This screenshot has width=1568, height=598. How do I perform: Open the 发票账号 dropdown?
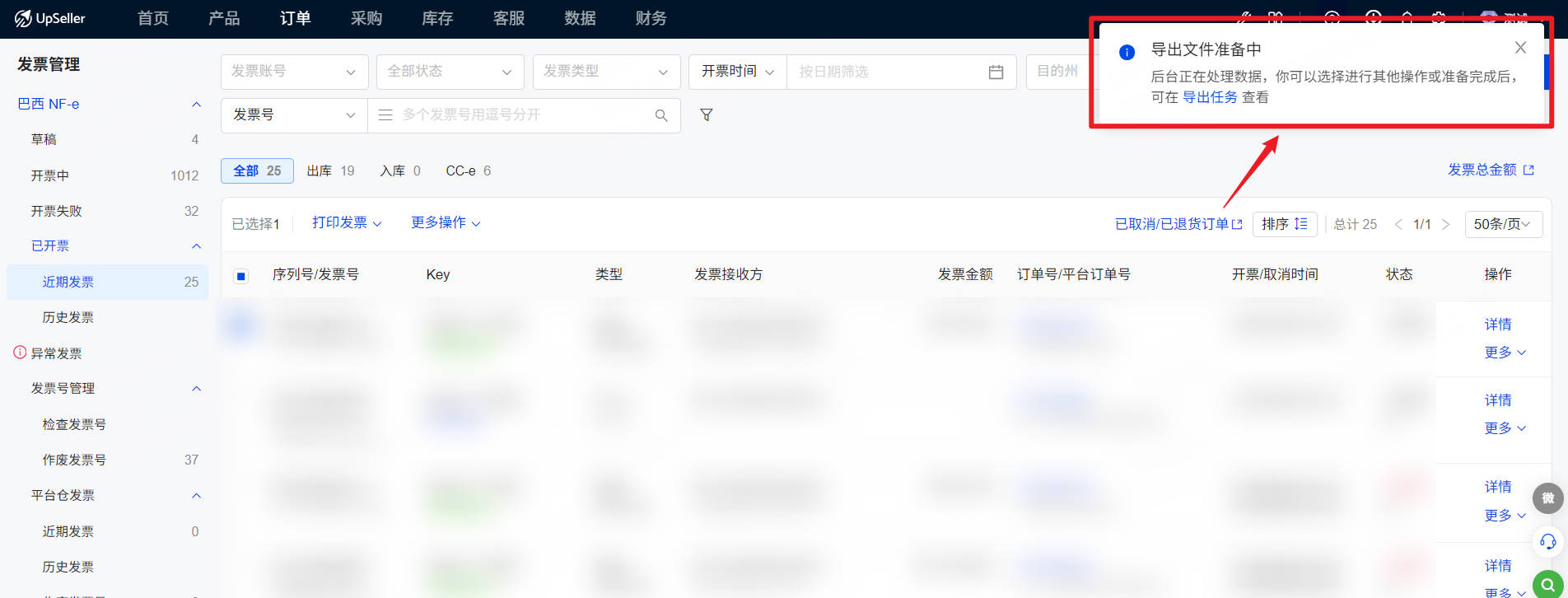(x=294, y=72)
